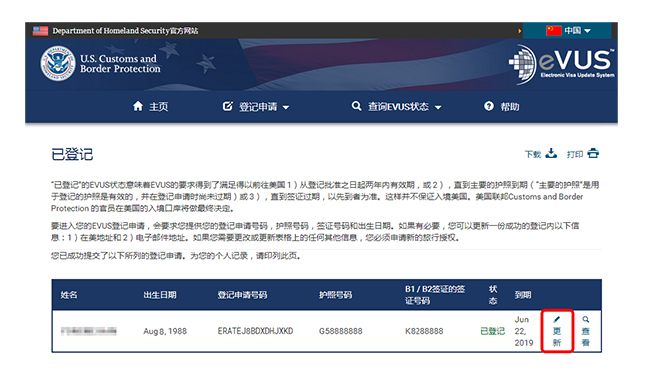Click the blurred name cell
This screenshot has width=650, height=379.
coord(89,331)
